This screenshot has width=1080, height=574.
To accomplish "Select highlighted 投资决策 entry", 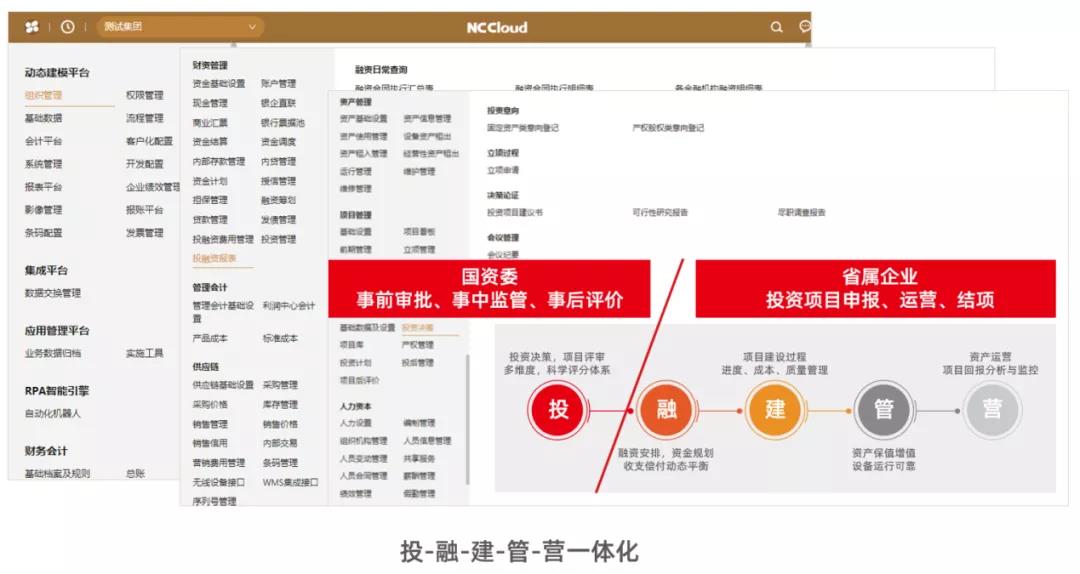I will click(417, 327).
